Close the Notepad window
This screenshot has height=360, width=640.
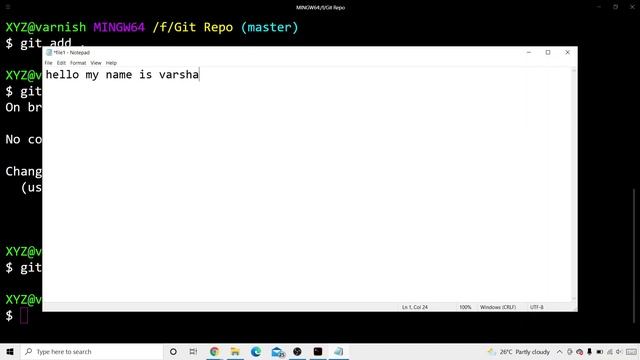(567, 52)
